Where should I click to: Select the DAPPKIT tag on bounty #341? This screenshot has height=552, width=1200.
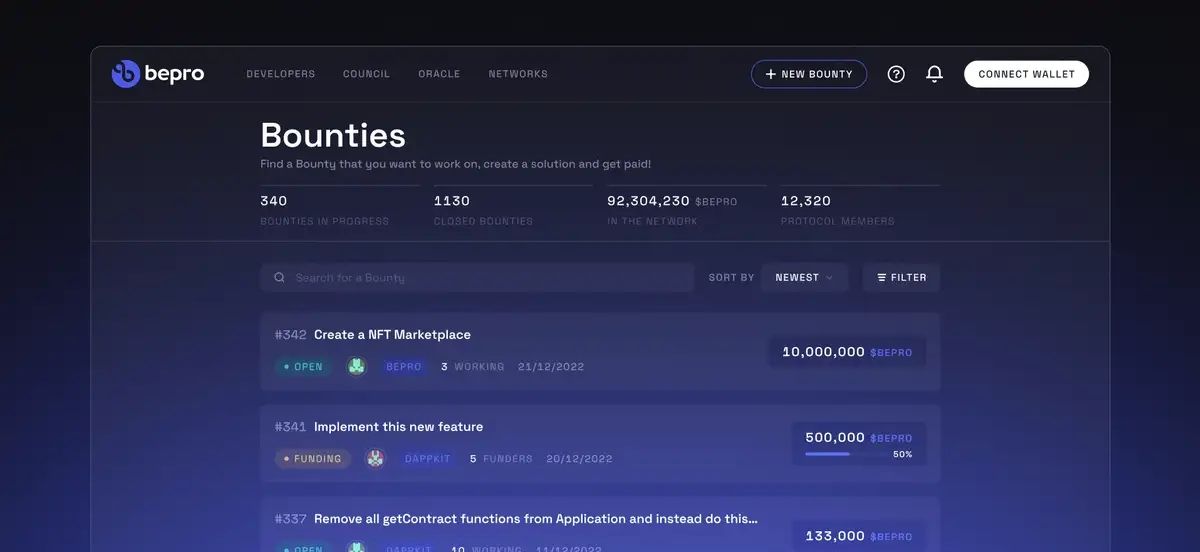(427, 459)
